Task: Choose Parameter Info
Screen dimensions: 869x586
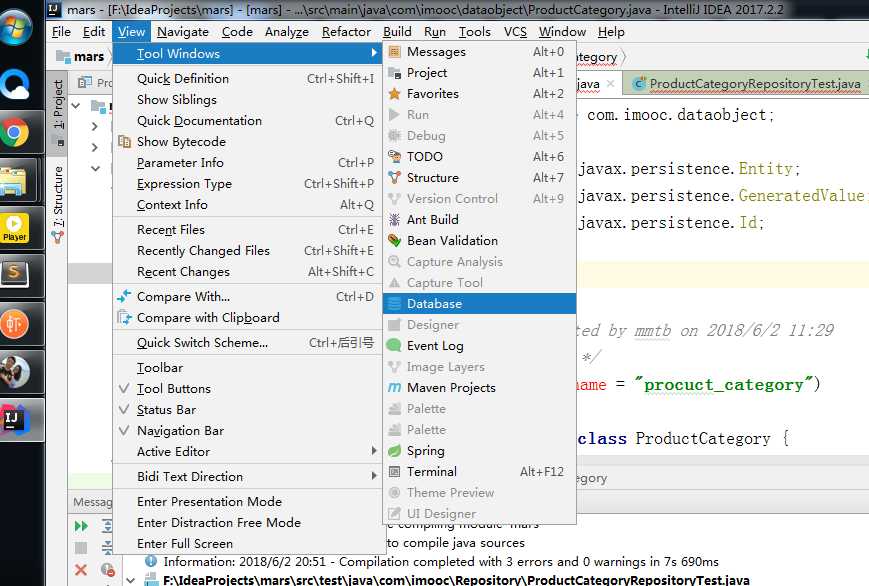Action: pyautogui.click(x=247, y=163)
